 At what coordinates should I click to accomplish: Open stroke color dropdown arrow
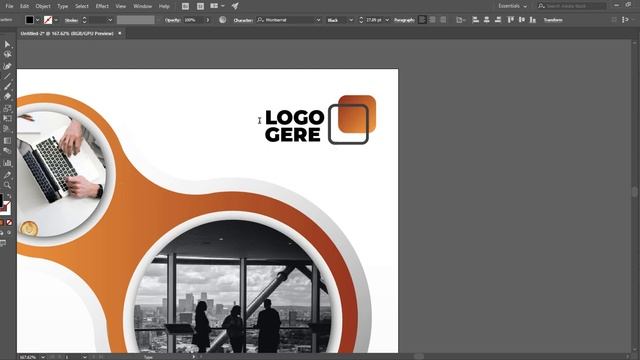(56, 20)
